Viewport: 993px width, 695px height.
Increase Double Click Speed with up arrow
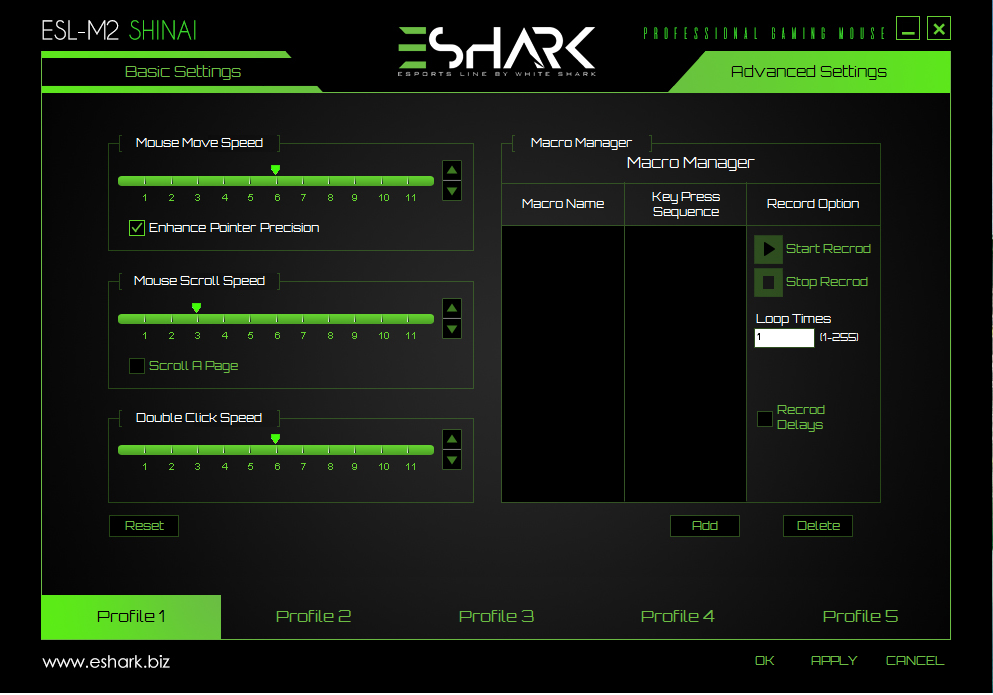tap(452, 439)
